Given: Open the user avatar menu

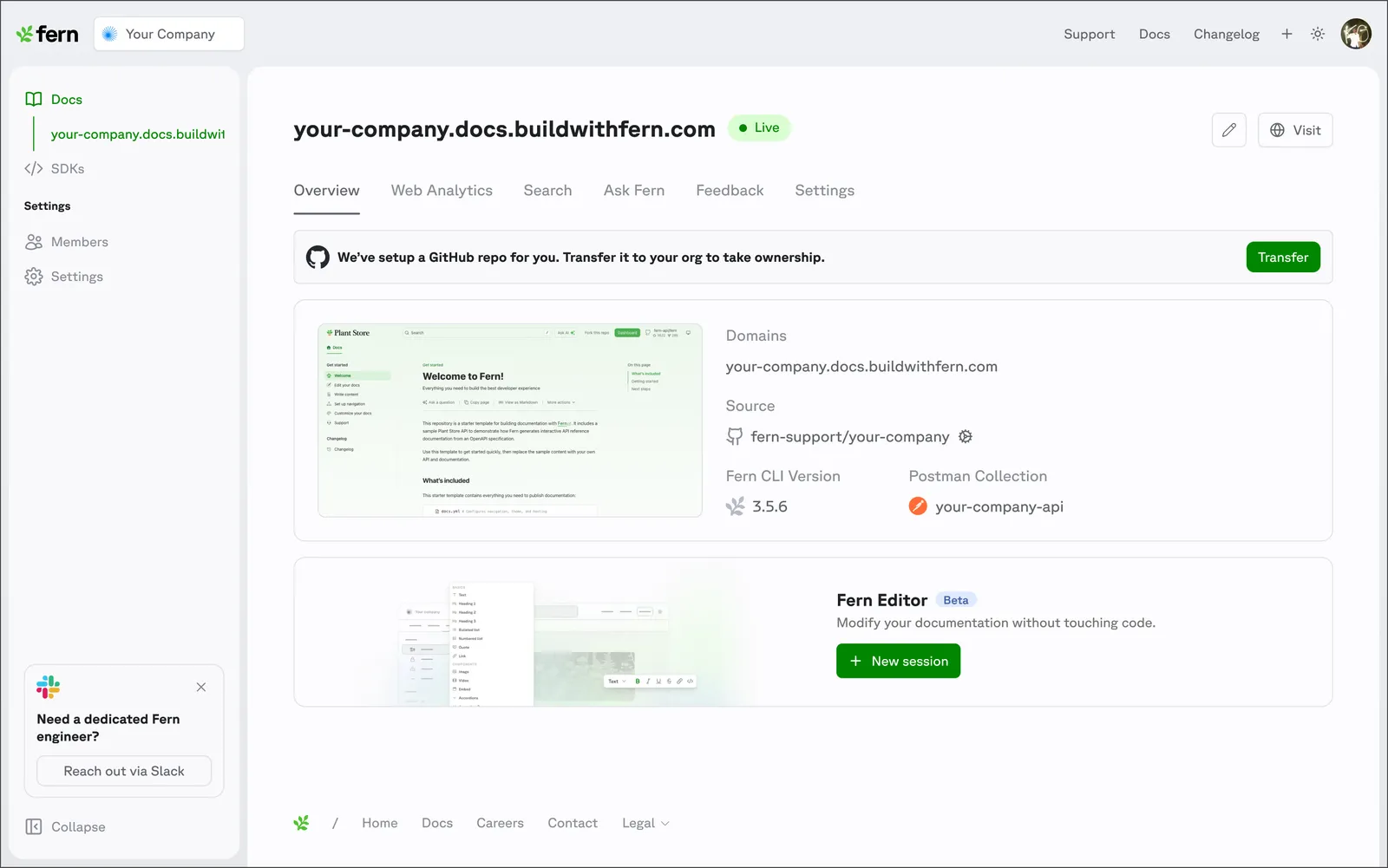Looking at the screenshot, I should (1356, 34).
